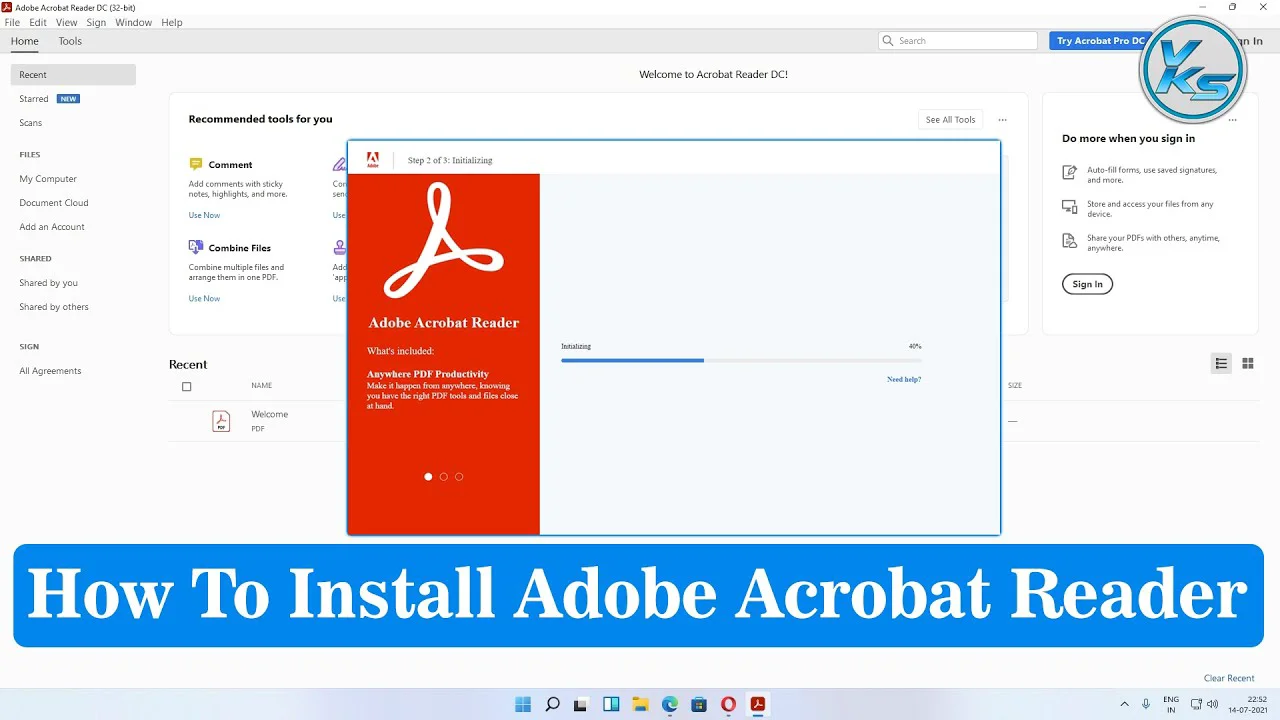Select the first carousel dot in installer

coord(428,477)
